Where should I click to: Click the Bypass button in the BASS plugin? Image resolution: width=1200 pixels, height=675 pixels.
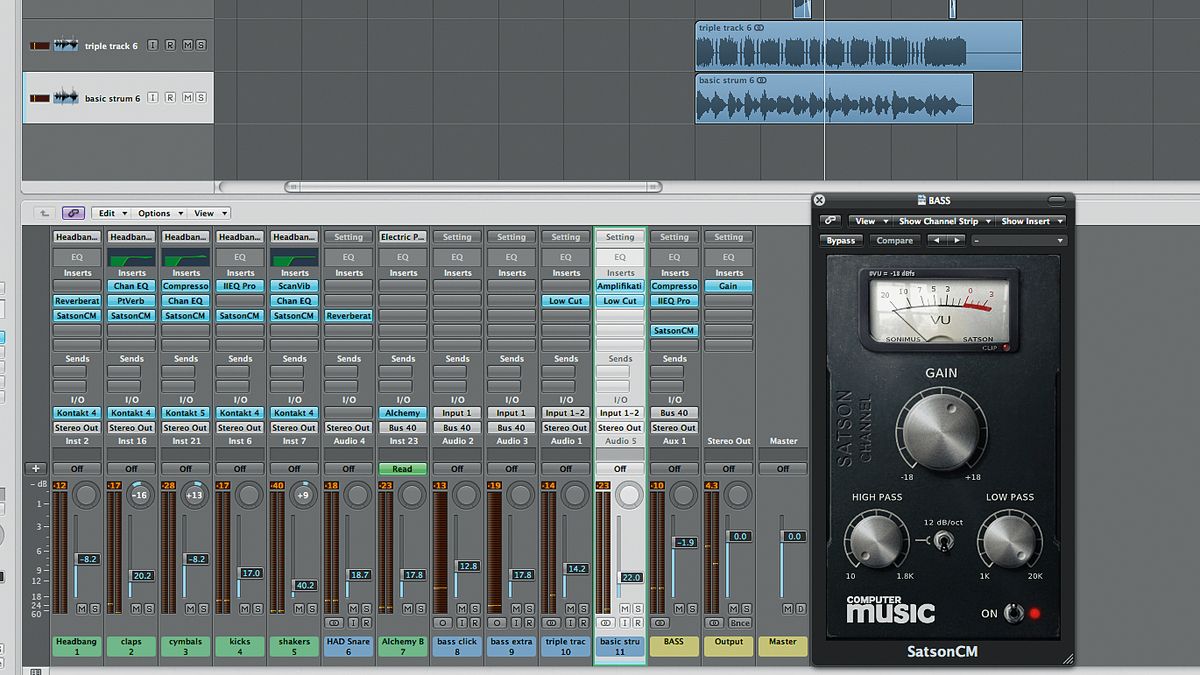coord(841,240)
